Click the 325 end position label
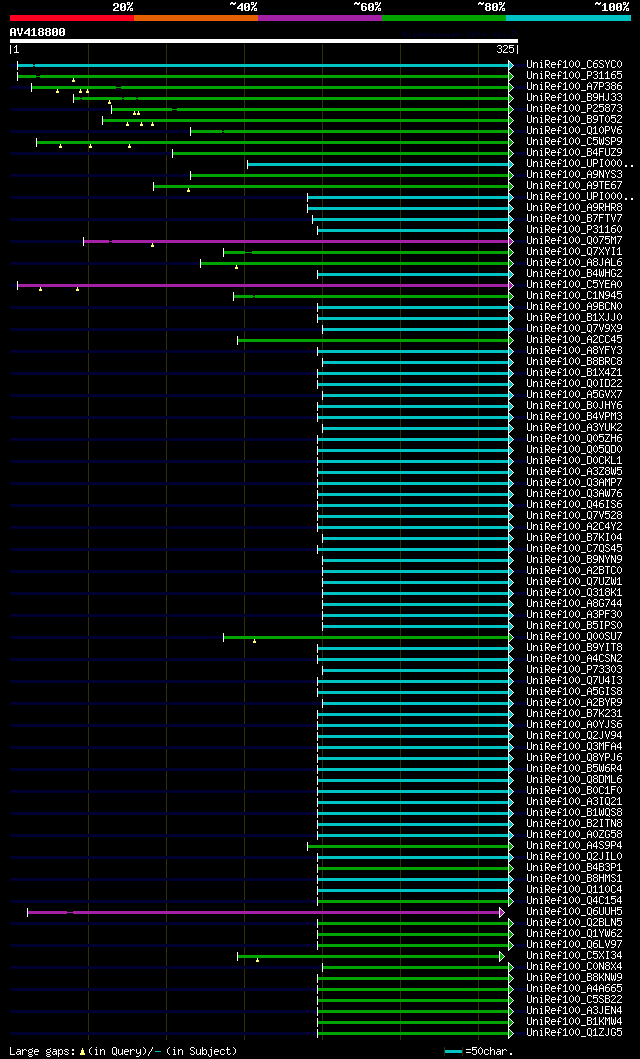This screenshot has height=1059, width=640. [x=505, y=49]
